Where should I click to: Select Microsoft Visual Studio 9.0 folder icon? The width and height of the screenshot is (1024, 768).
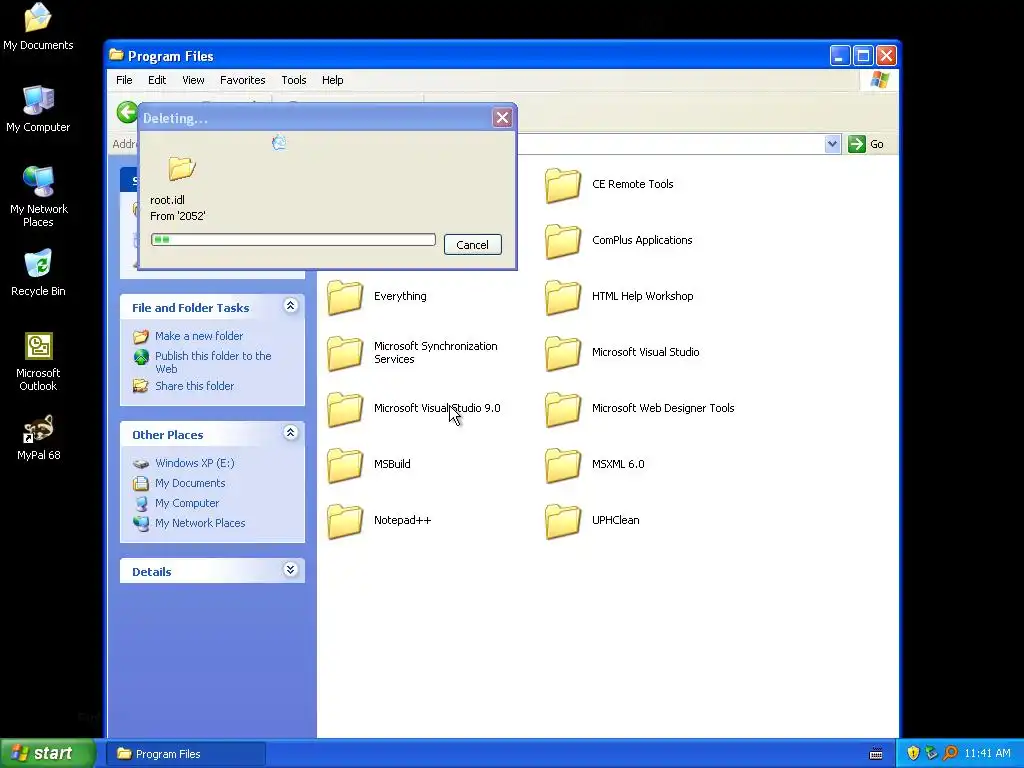345,409
